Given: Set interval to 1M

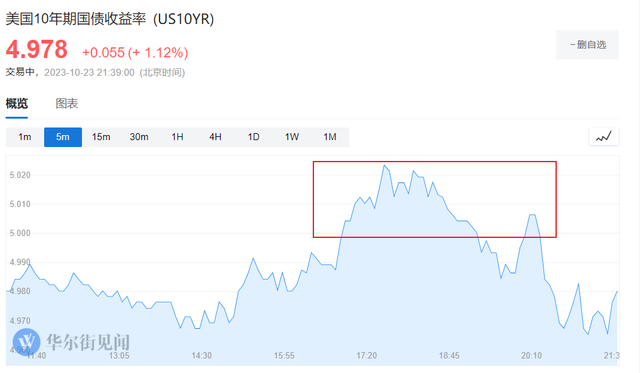Looking at the screenshot, I should (x=330, y=137).
